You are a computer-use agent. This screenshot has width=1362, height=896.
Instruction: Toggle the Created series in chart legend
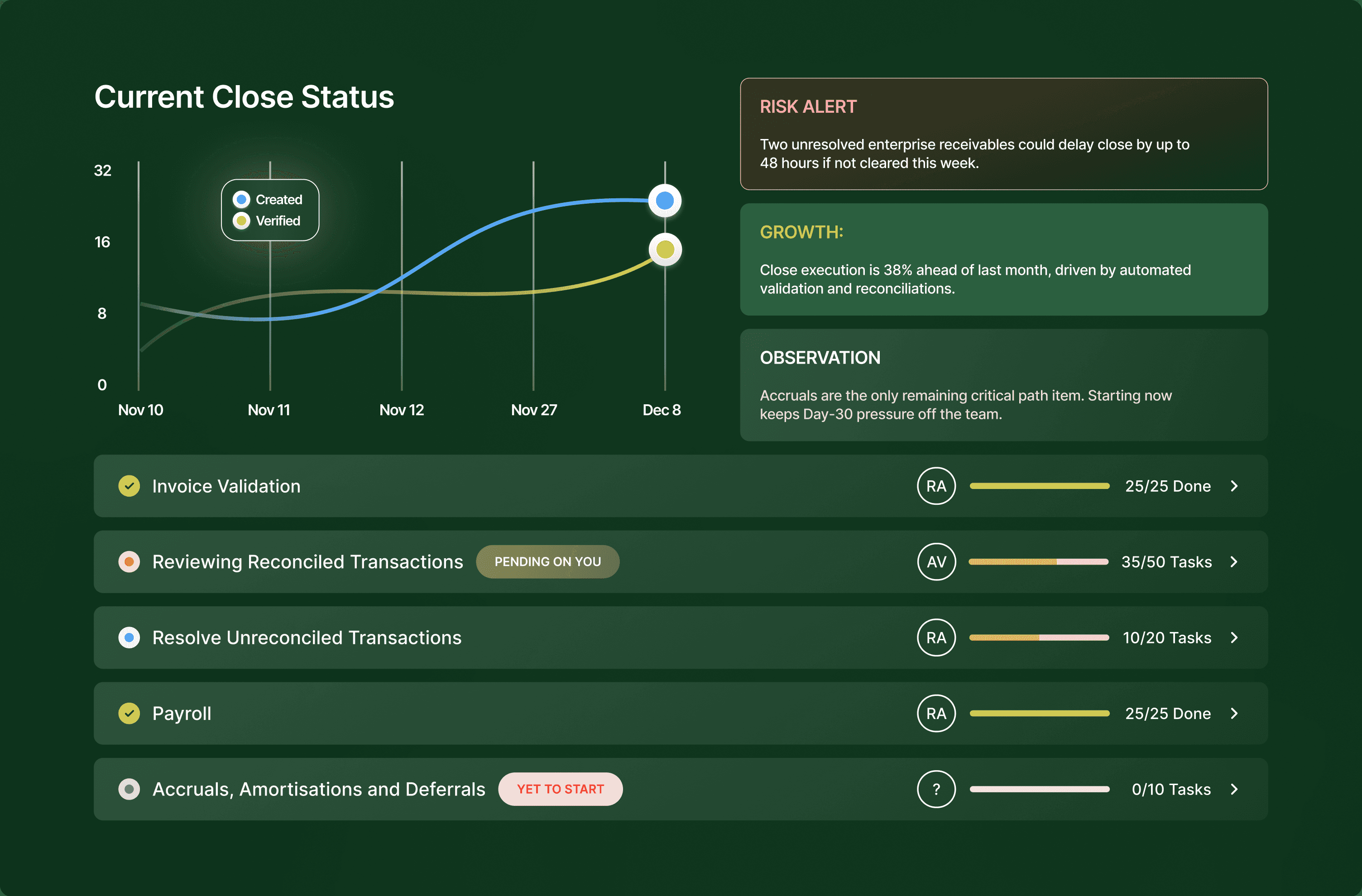[268, 200]
